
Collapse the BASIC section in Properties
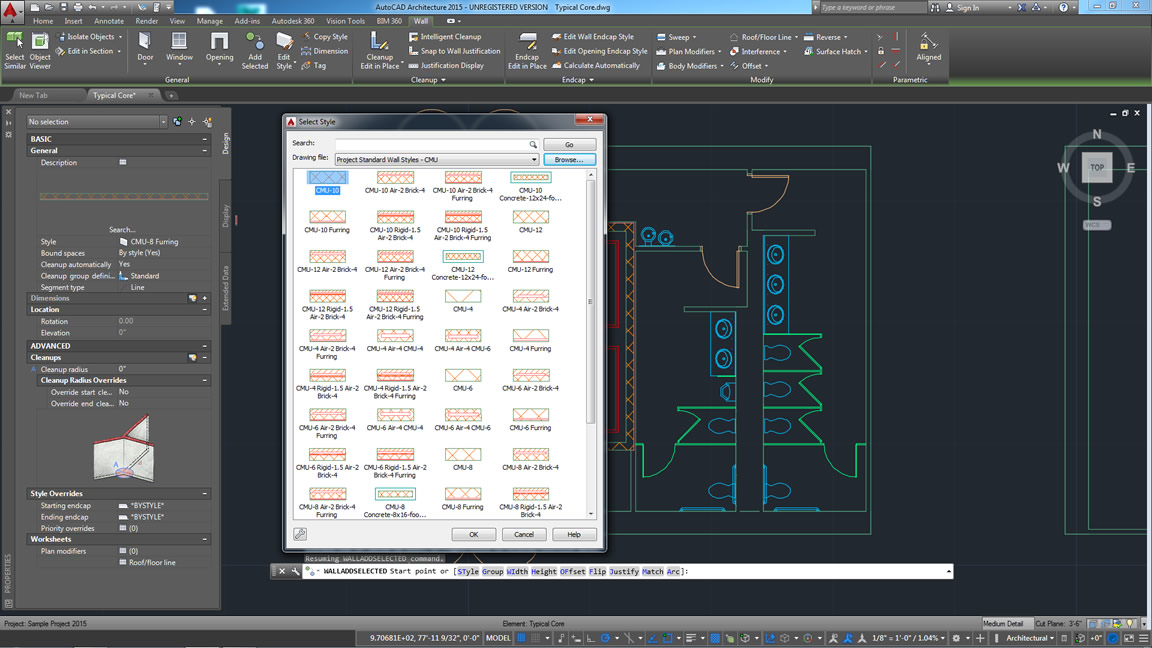point(205,139)
